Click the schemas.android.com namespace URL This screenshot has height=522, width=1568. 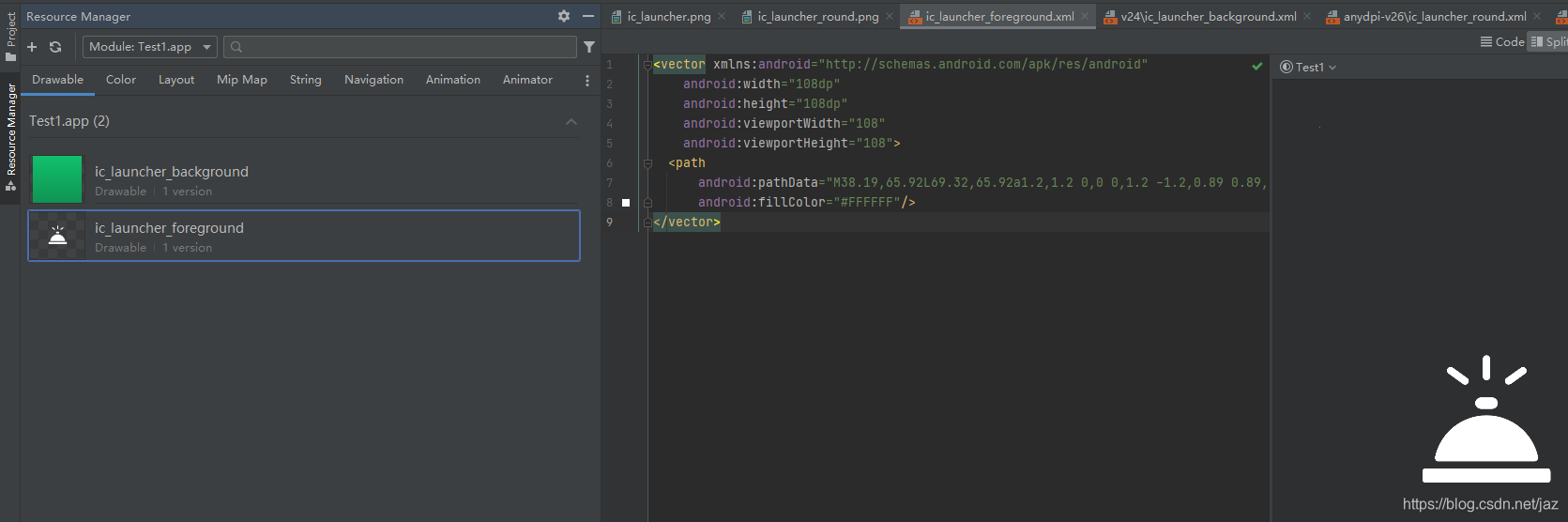pos(982,65)
